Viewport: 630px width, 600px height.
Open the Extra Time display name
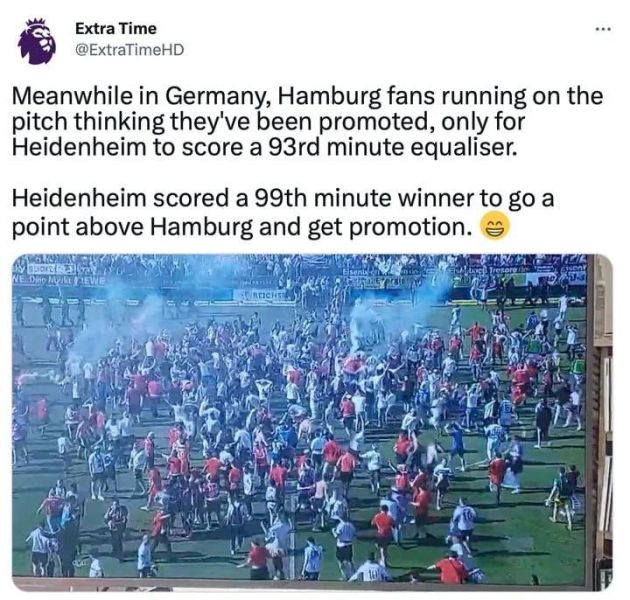coord(116,29)
